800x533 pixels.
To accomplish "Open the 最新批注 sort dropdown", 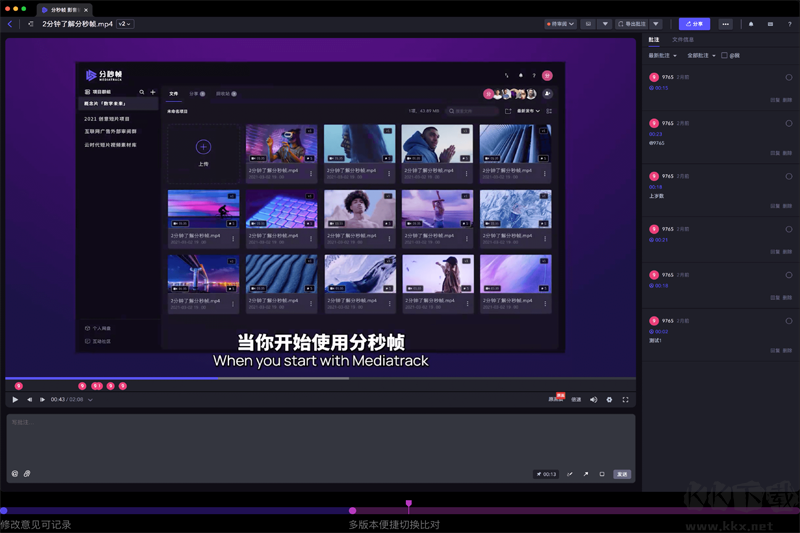I will 662,56.
